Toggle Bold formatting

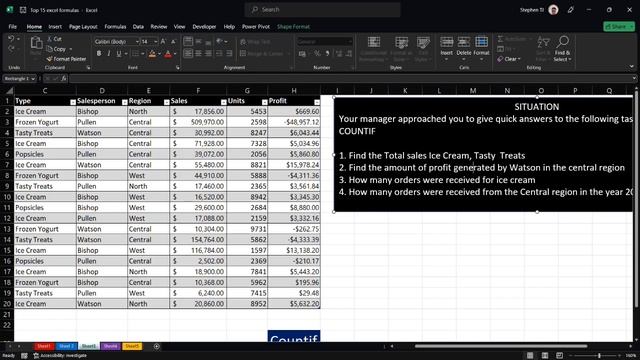[99, 54]
